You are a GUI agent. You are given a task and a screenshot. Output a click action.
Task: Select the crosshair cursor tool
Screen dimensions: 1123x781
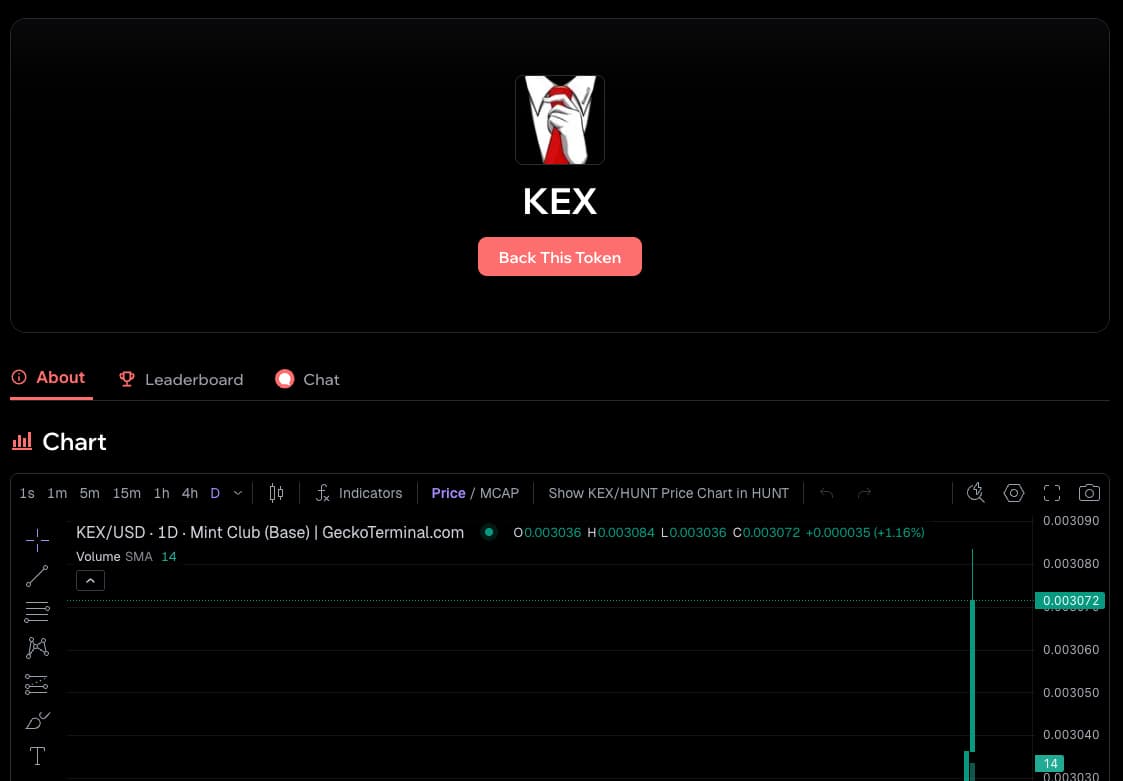[x=37, y=541]
